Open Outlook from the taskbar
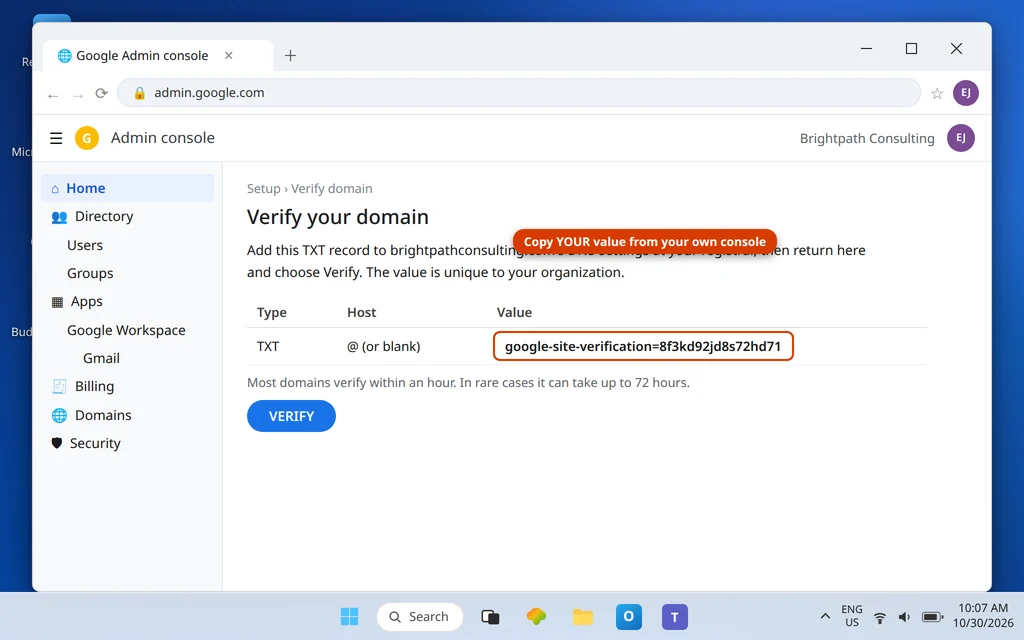This screenshot has width=1024, height=640. (x=628, y=616)
